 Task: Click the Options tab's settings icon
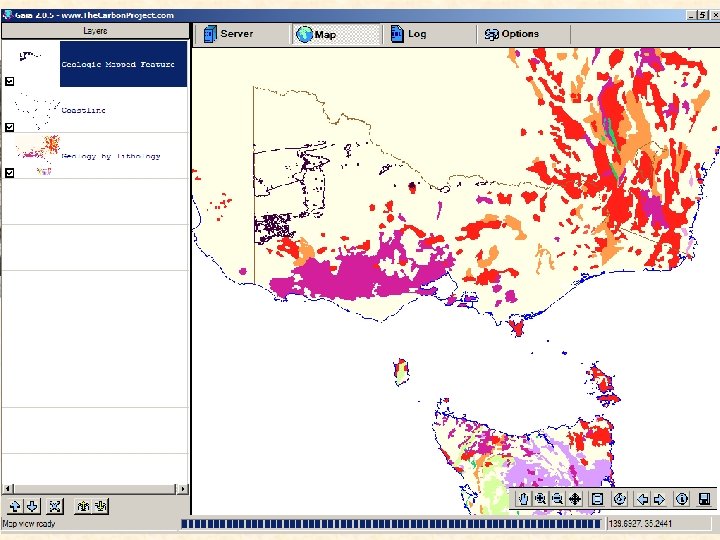click(492, 34)
